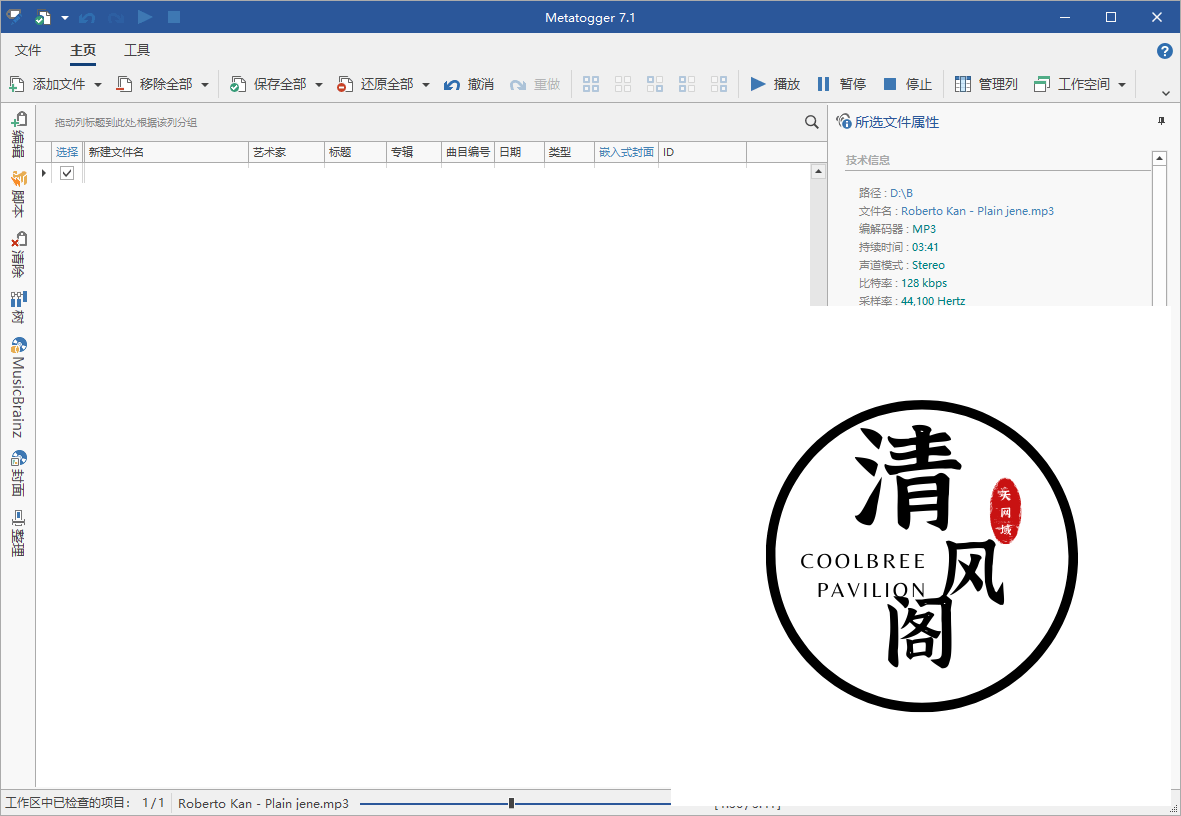This screenshot has width=1181, height=816.
Task: Open the quick access toolbar customize arrow
Action: click(x=65, y=18)
